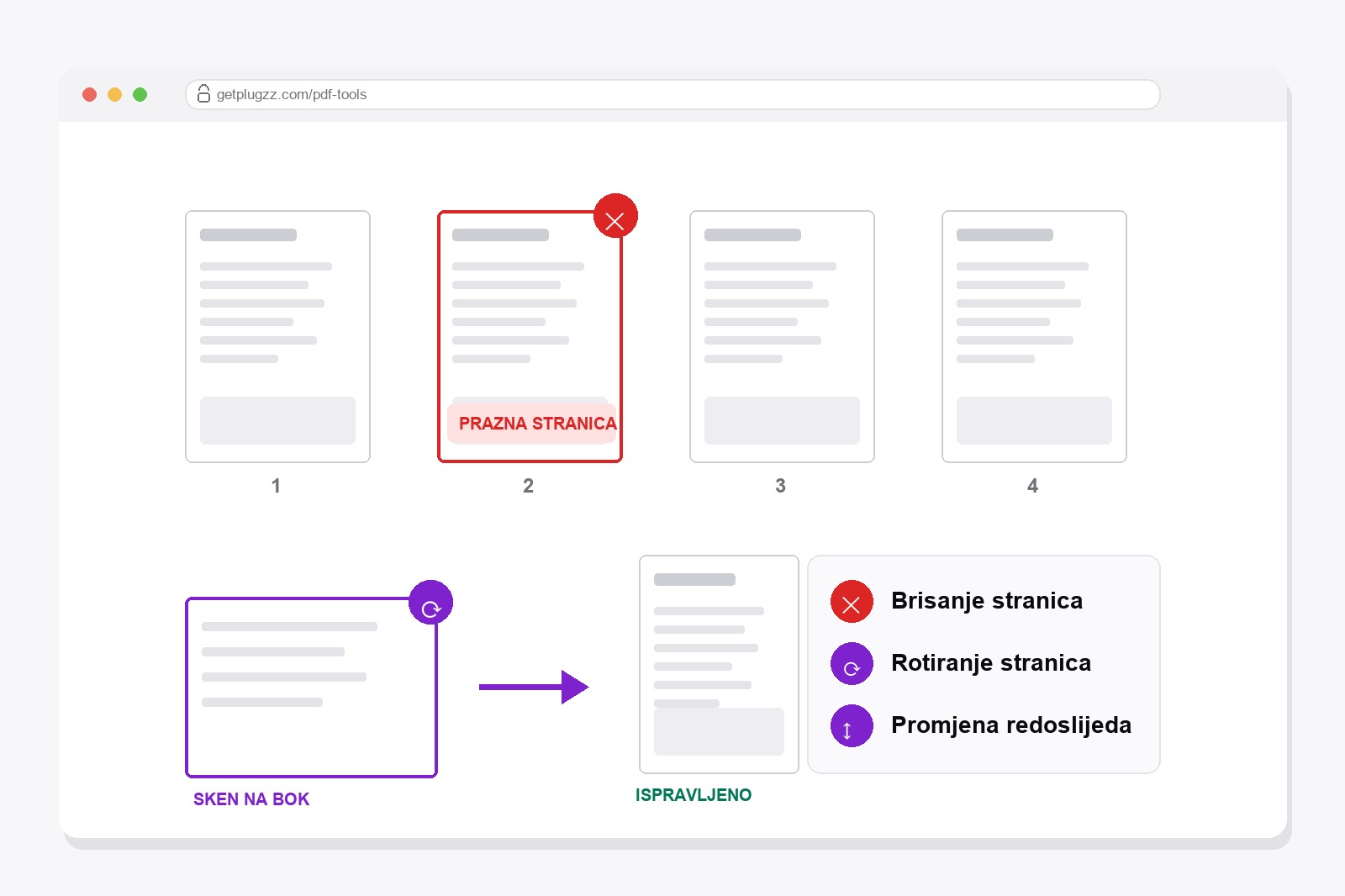Select page thumbnail 3
The height and width of the screenshot is (896, 1345).
click(782, 336)
